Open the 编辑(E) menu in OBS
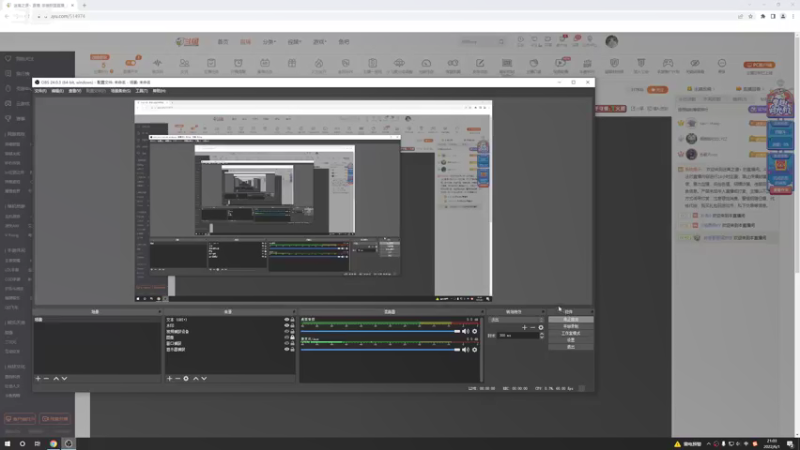 58,91
